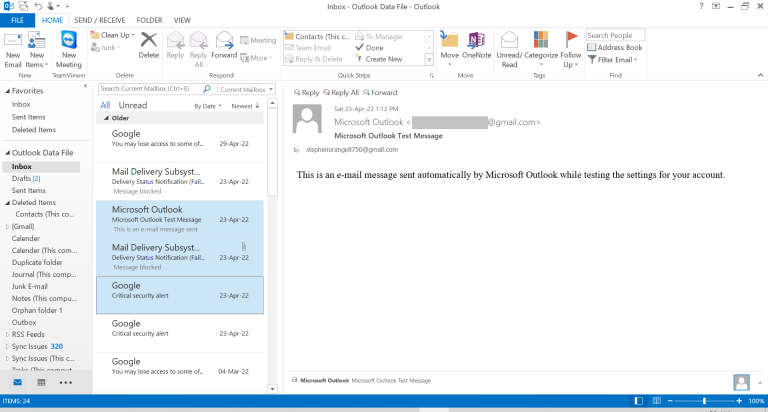This screenshot has width=768, height=412.
Task: Click the Forward ribbon button
Action: coord(224,46)
